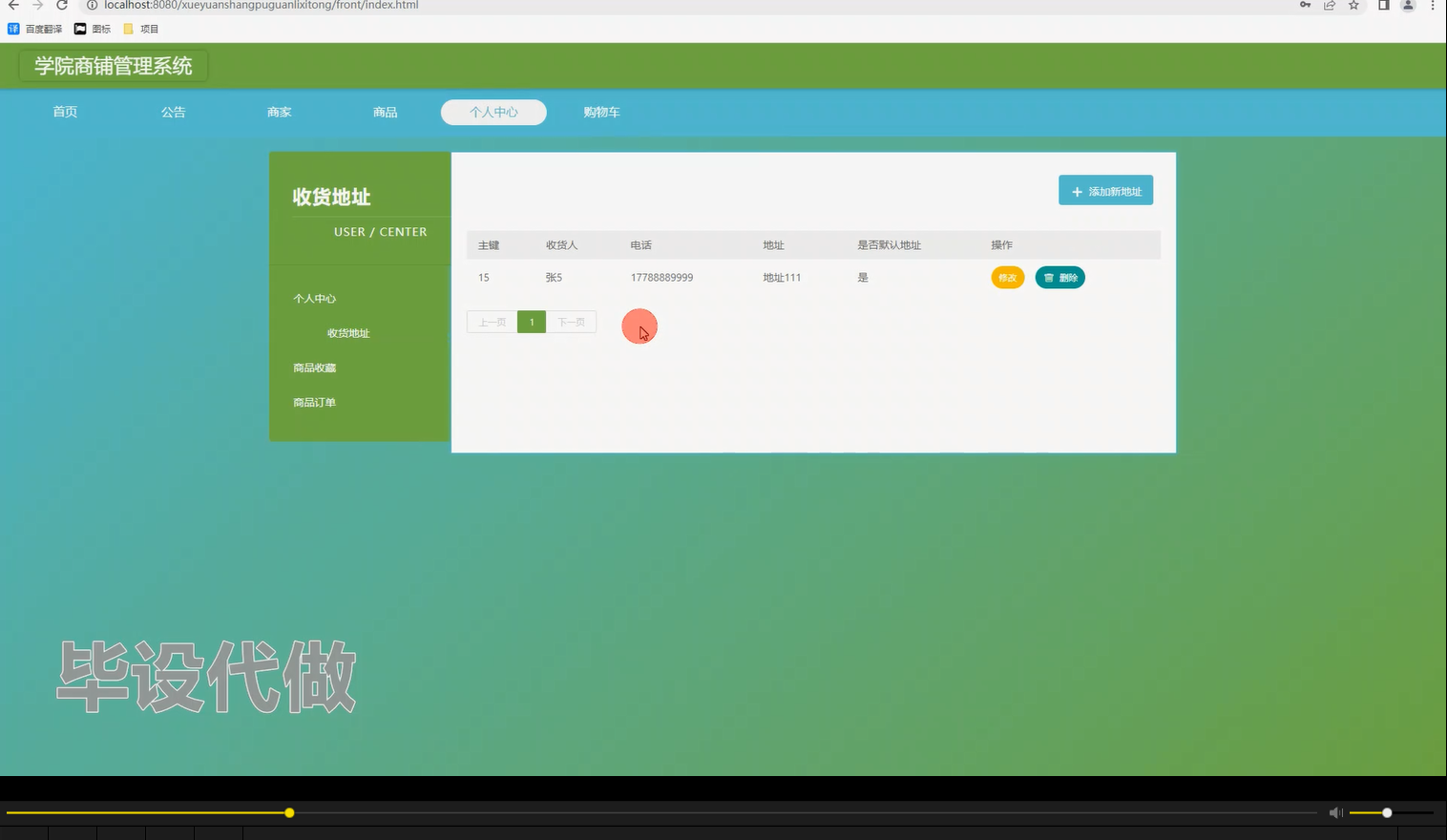Click the side panel icon next to the avatar

(1382, 6)
